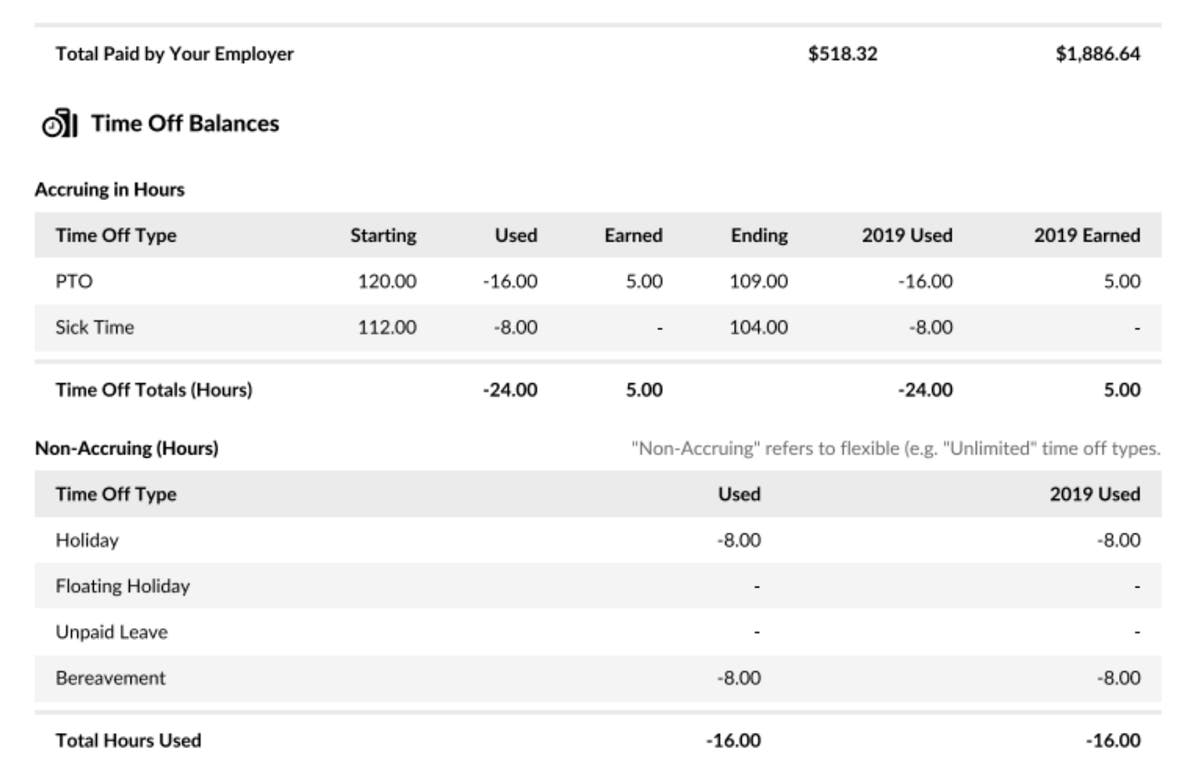Screen dimensions: 1200x781
Task: Sort by the Used column header
Action: pos(517,235)
